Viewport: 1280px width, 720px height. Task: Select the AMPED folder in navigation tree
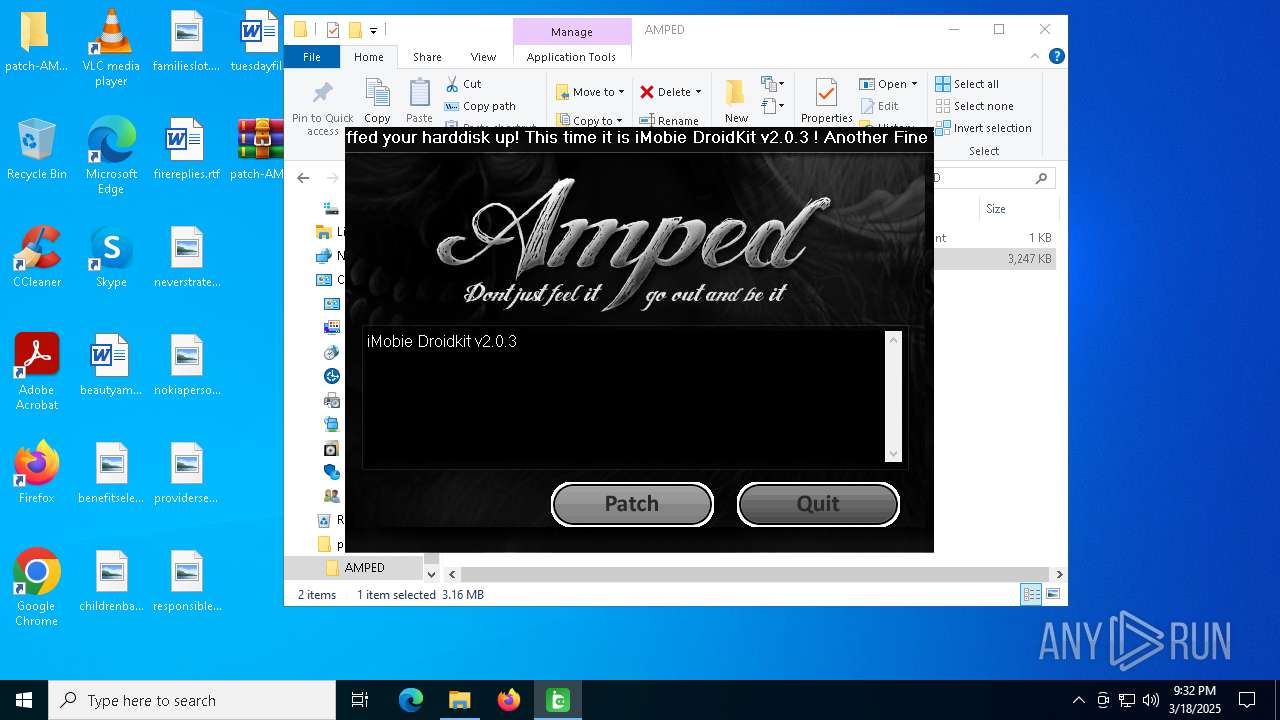coord(364,568)
